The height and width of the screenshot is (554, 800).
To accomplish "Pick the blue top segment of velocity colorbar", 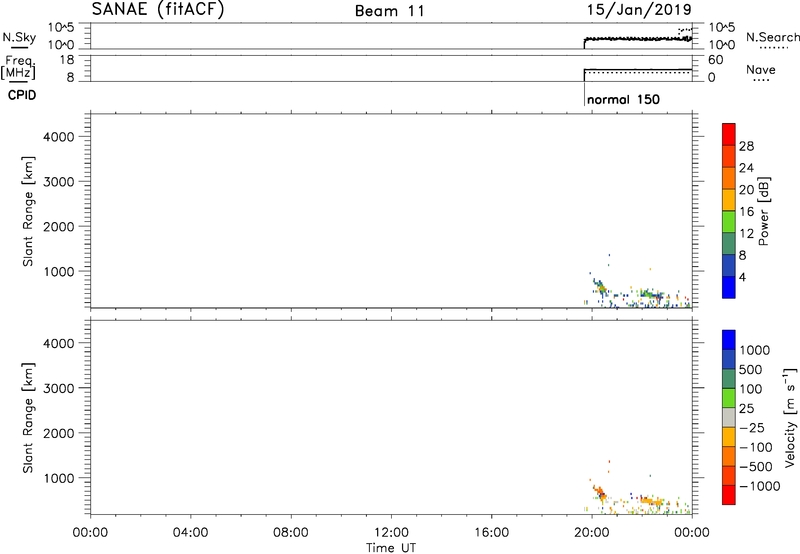I will click(729, 340).
